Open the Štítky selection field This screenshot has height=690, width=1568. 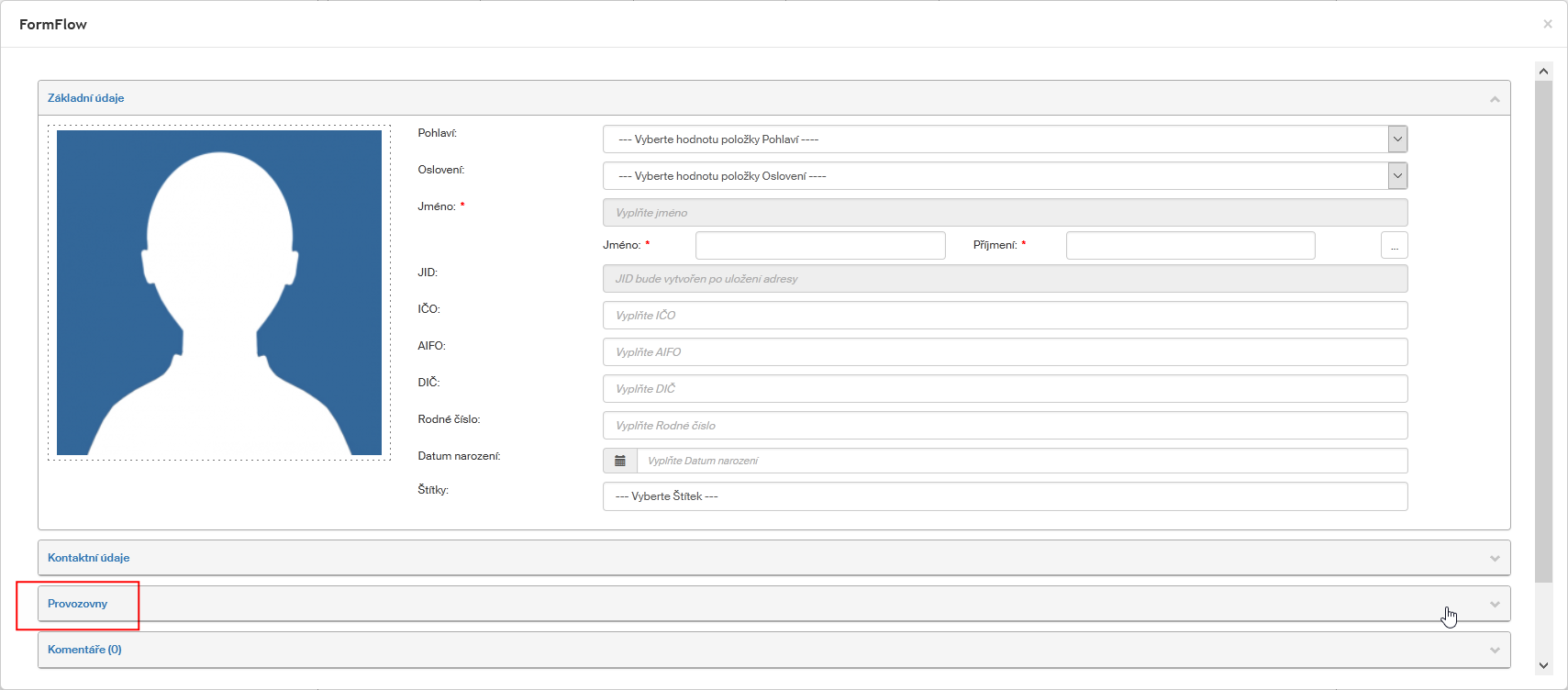(x=1005, y=496)
